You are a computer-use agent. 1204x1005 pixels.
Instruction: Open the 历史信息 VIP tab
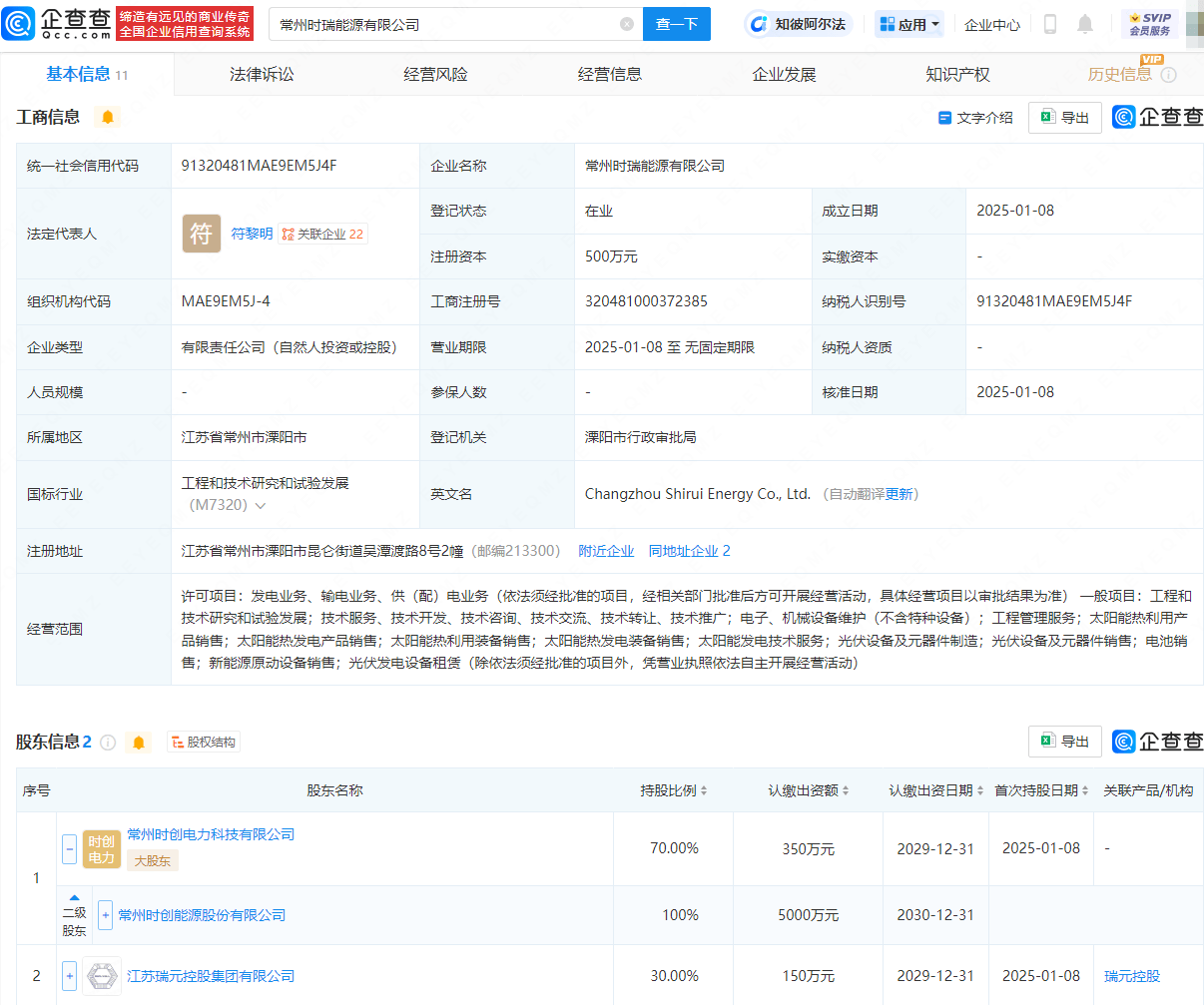pos(1120,74)
